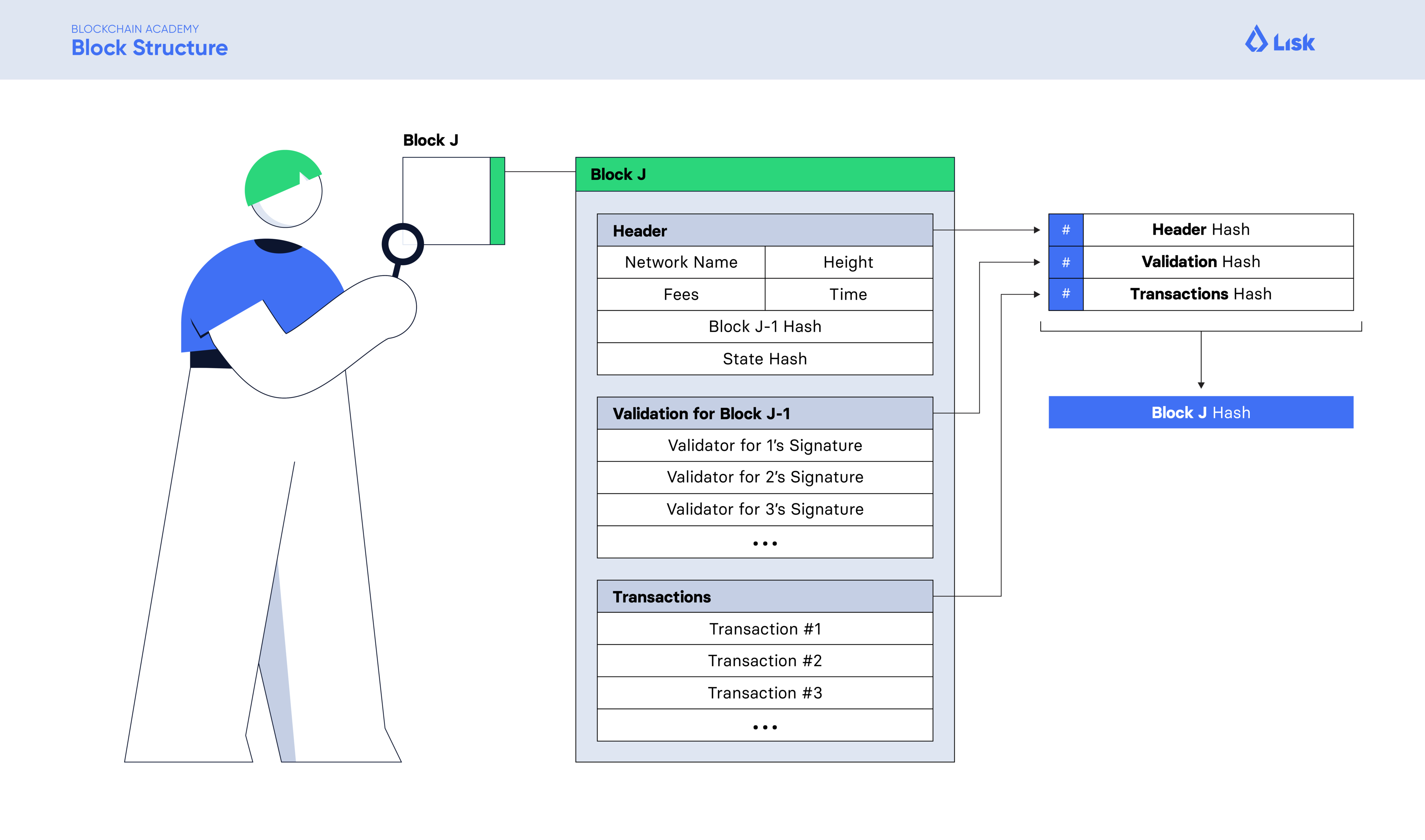This screenshot has height=840, width=1425.
Task: Click the hash icon beside Header Hash
Action: (x=1066, y=230)
